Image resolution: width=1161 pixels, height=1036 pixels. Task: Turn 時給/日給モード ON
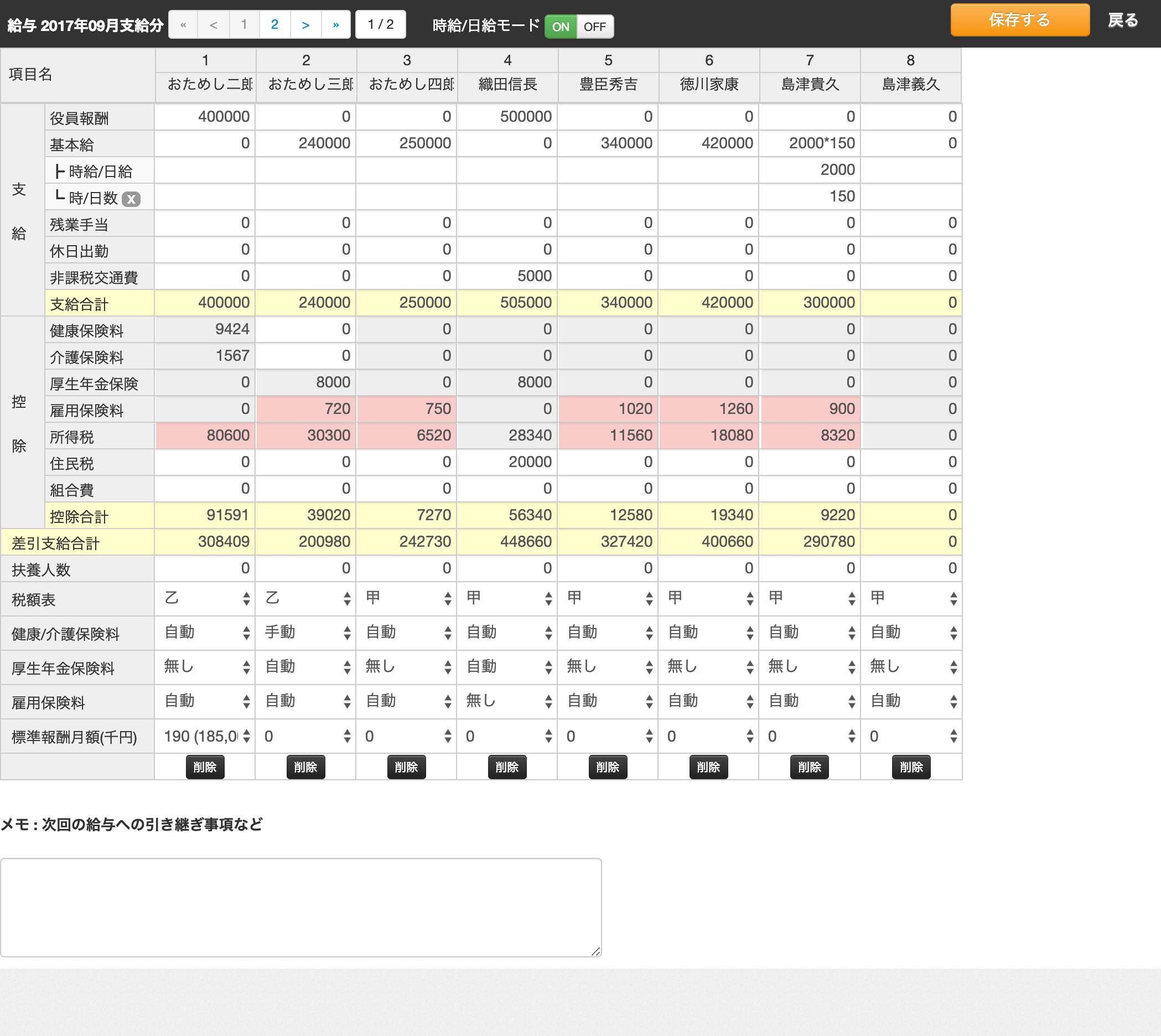tap(561, 27)
